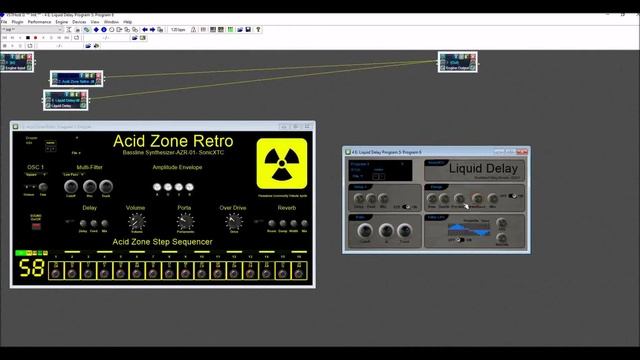Adjust the Flange Feedback knob

coord(477,198)
